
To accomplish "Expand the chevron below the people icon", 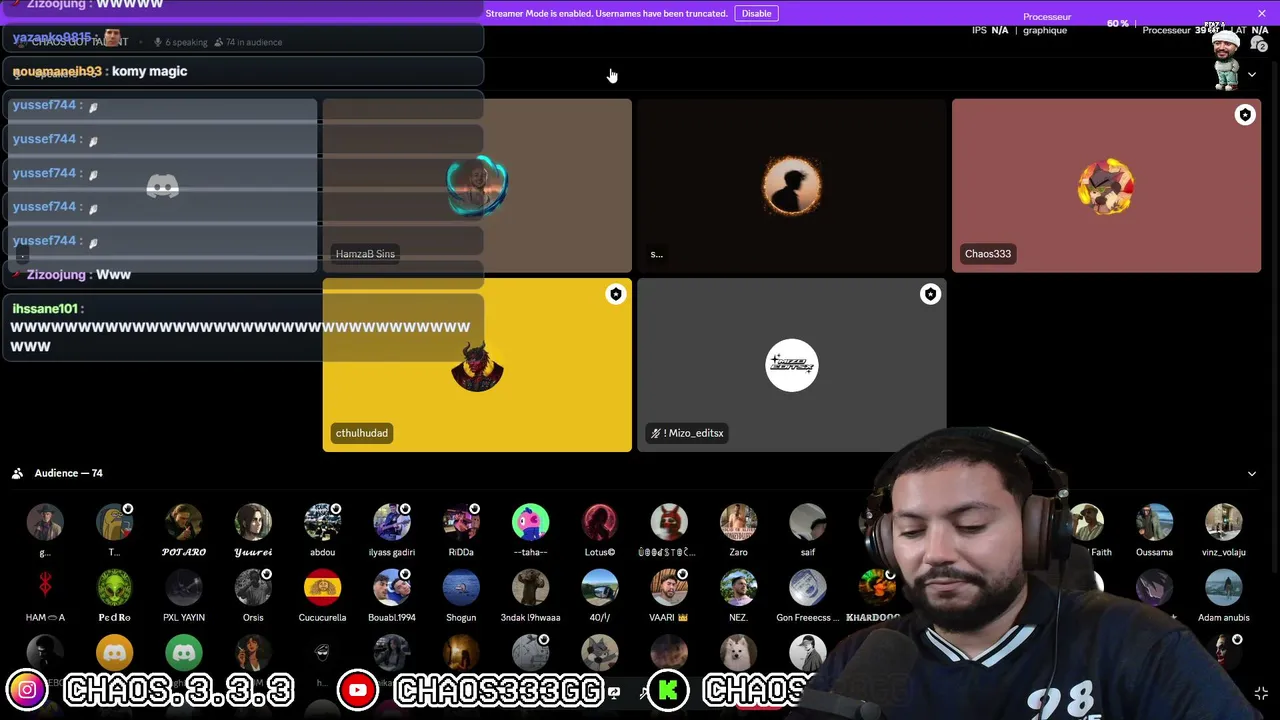I will (1251, 75).
